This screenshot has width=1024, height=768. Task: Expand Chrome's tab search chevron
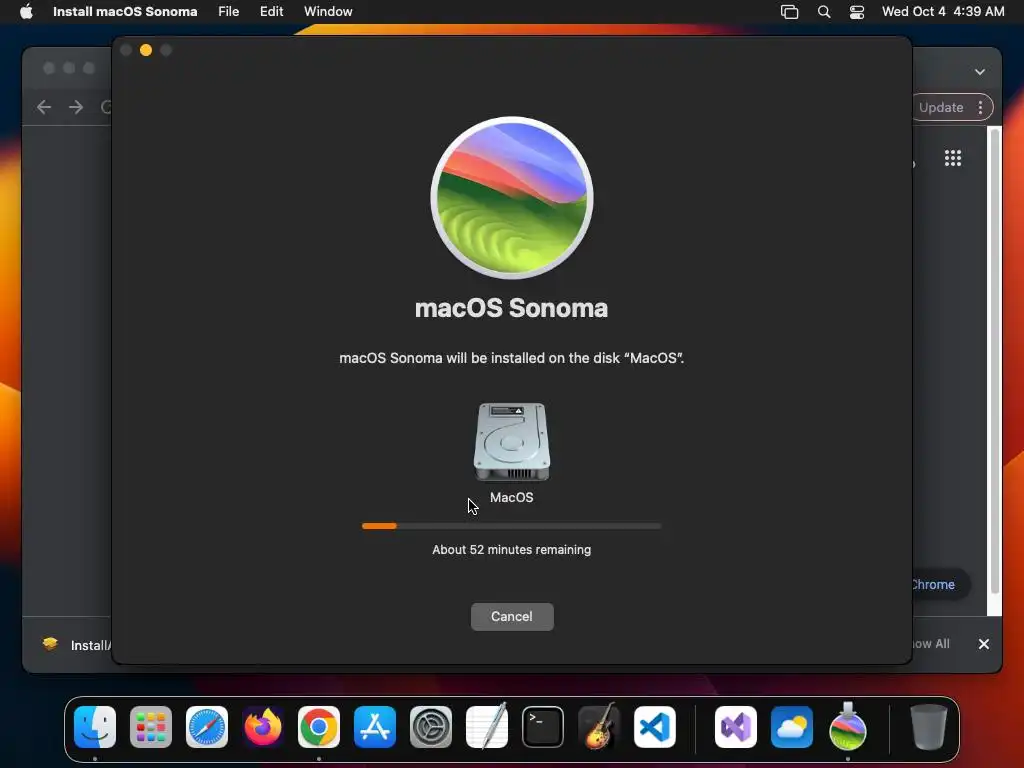(980, 72)
